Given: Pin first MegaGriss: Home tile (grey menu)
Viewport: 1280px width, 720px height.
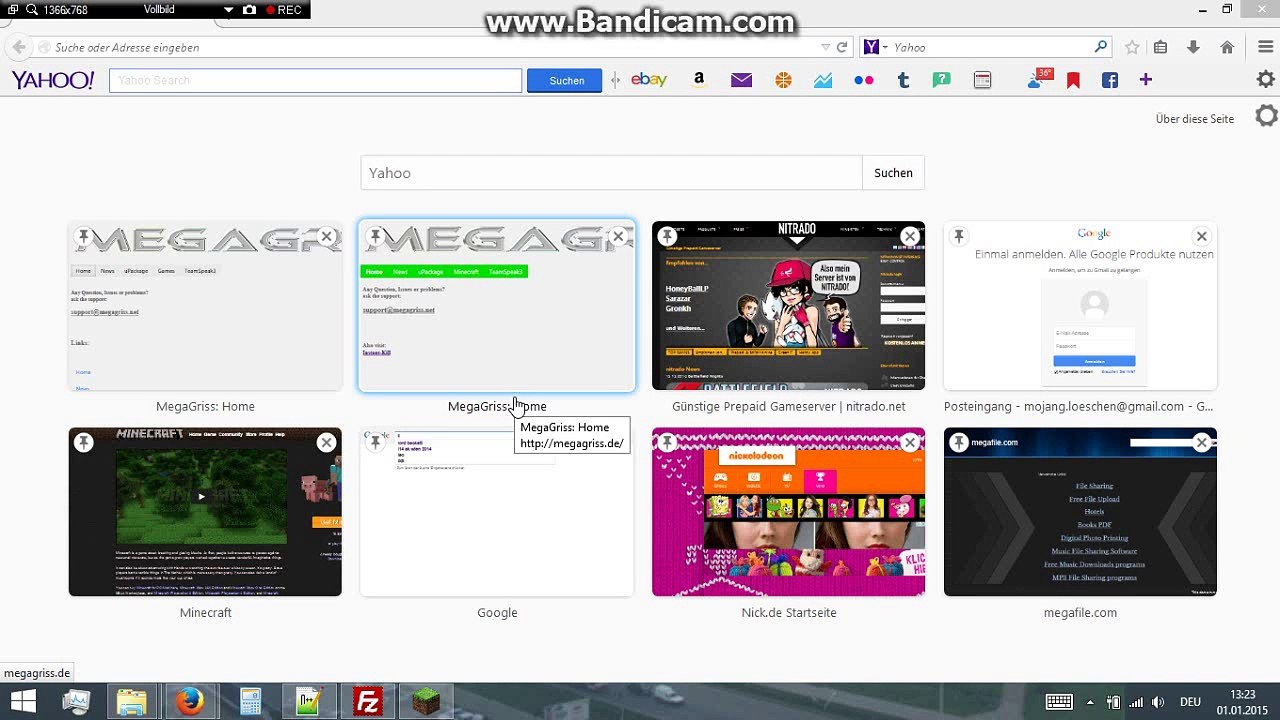Looking at the screenshot, I should point(84,237).
